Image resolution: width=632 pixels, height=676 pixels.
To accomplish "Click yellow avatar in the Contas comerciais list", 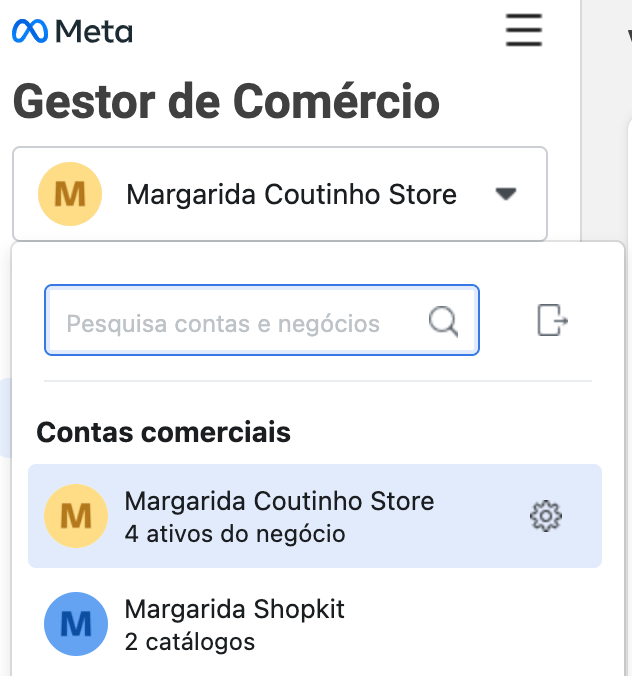I will tap(76, 516).
